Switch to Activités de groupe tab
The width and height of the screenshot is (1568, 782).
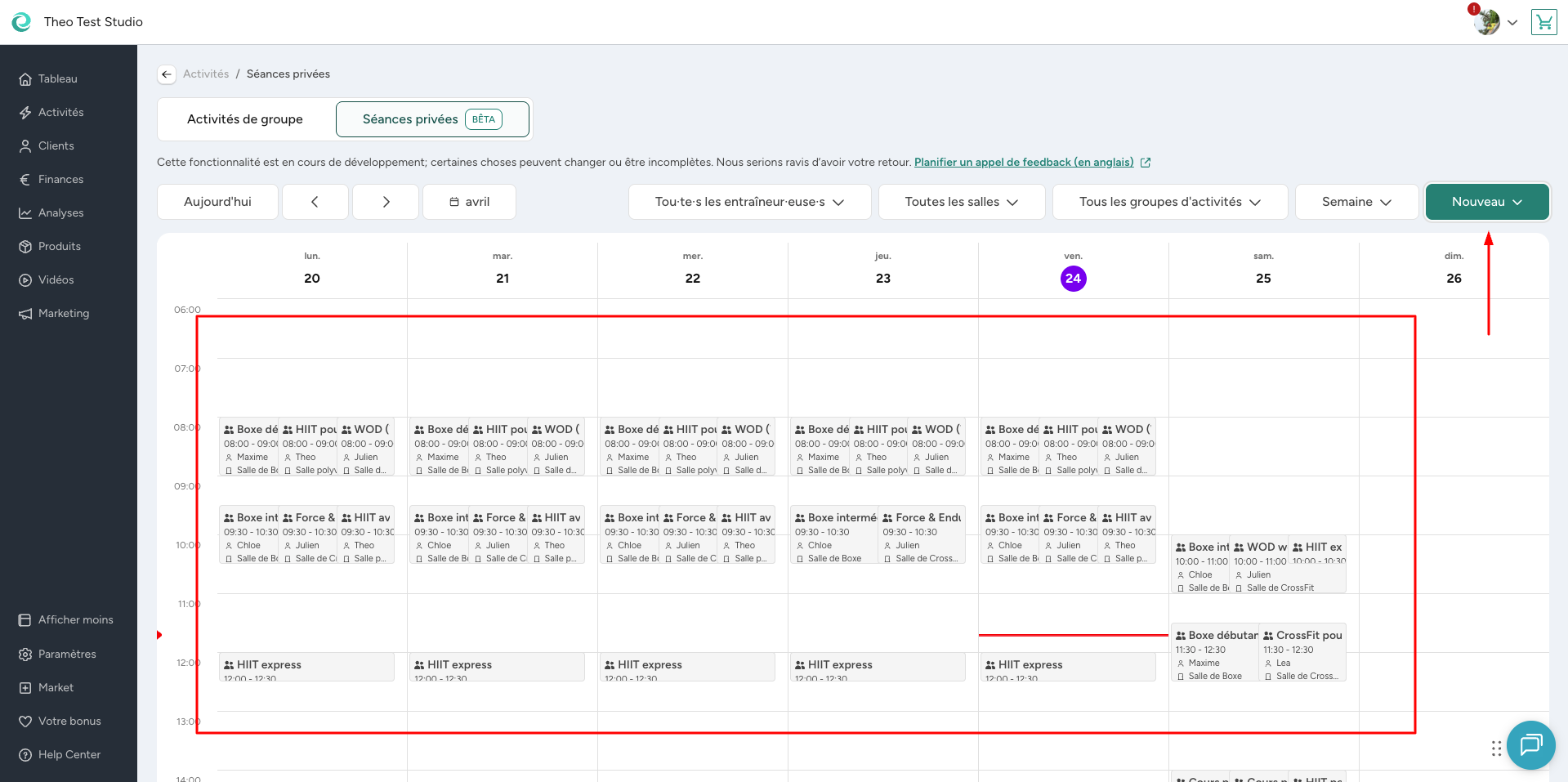[x=245, y=119]
